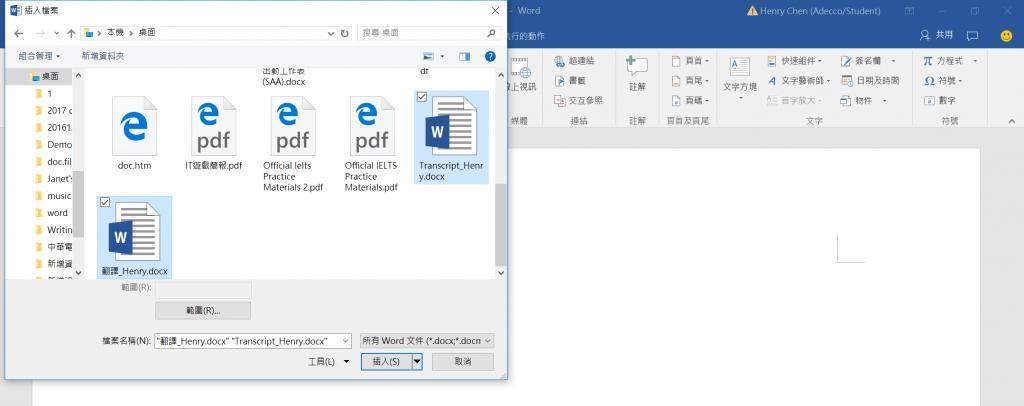Open the 文字方塊 text box dropdown

click(741, 99)
